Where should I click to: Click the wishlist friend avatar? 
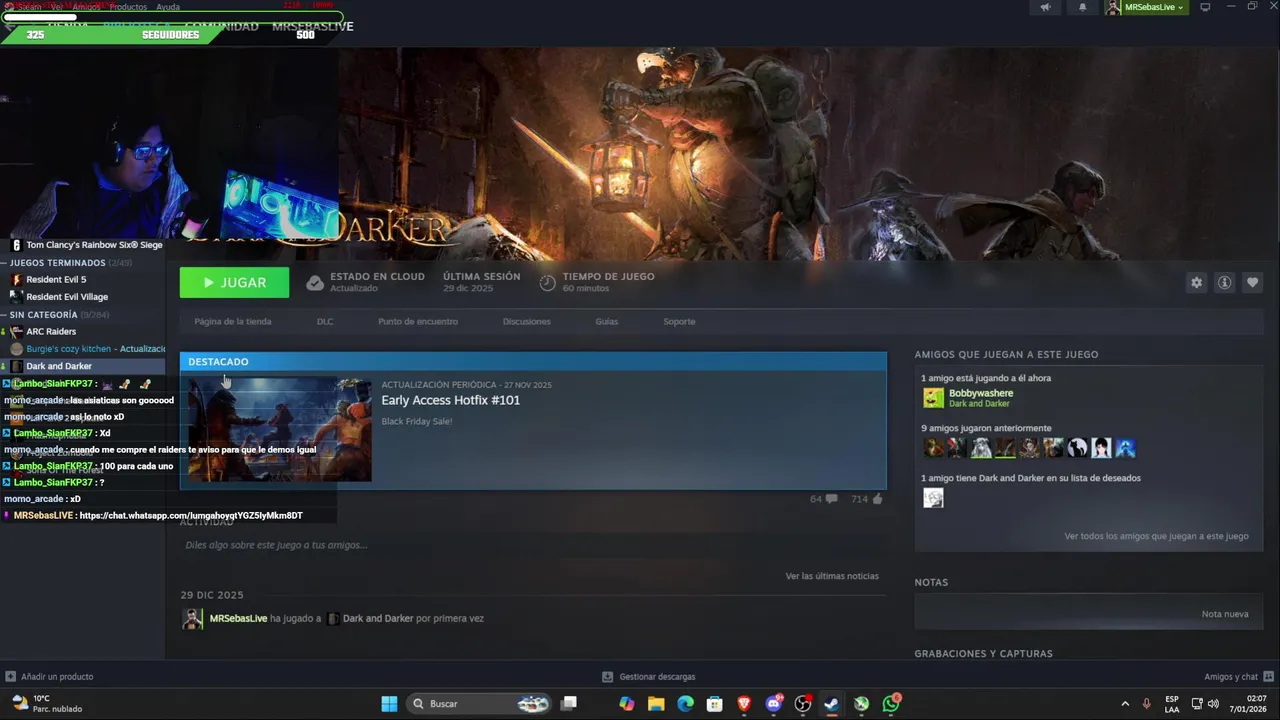pos(933,498)
